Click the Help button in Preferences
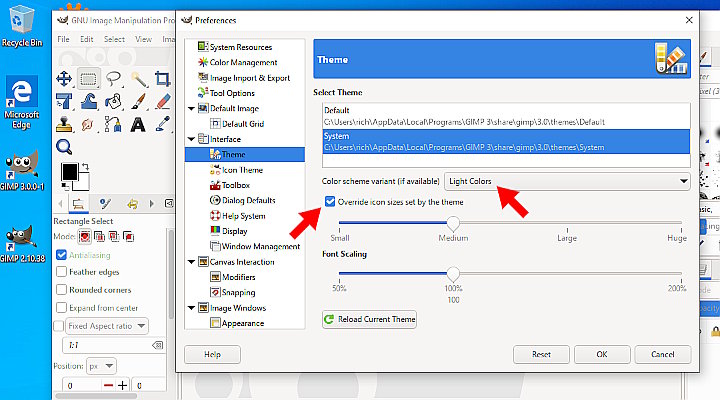The width and height of the screenshot is (720, 400). [x=212, y=355]
